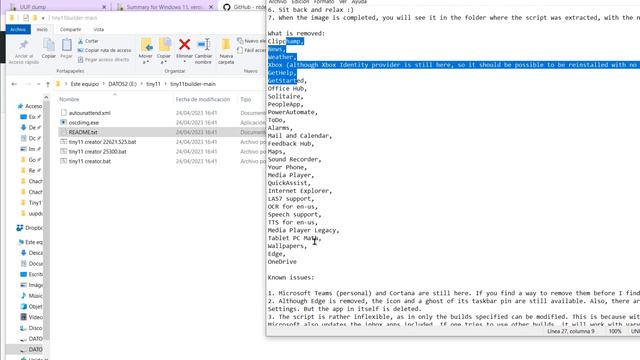Open the Copiar a dropdown
Image resolution: width=640 pixels, height=360 pixels.
point(163,62)
